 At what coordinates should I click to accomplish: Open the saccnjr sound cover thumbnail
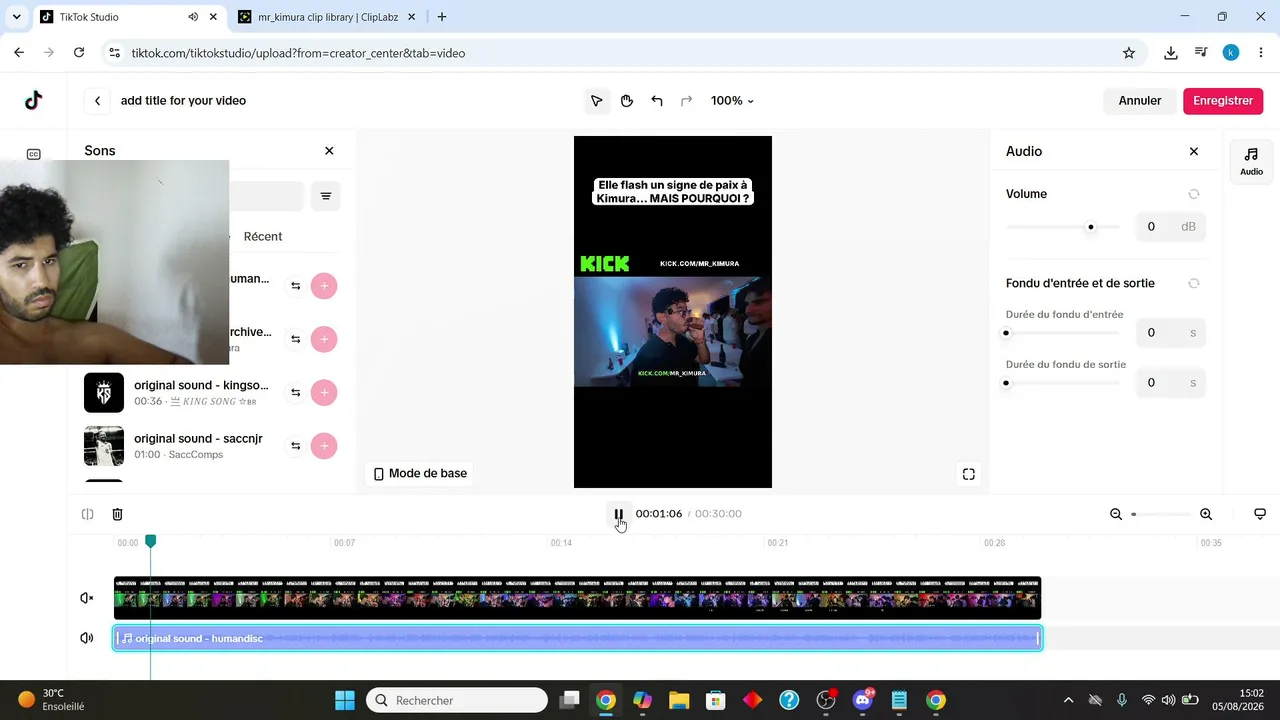tap(104, 446)
